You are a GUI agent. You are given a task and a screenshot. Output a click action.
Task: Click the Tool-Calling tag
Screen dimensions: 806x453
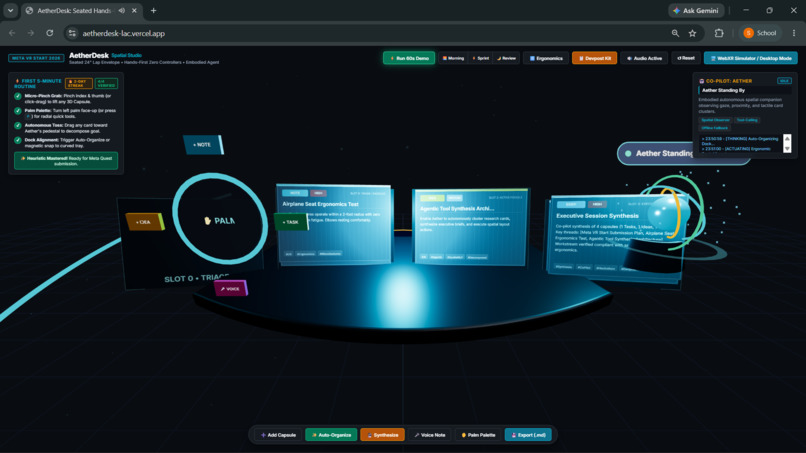tap(747, 120)
